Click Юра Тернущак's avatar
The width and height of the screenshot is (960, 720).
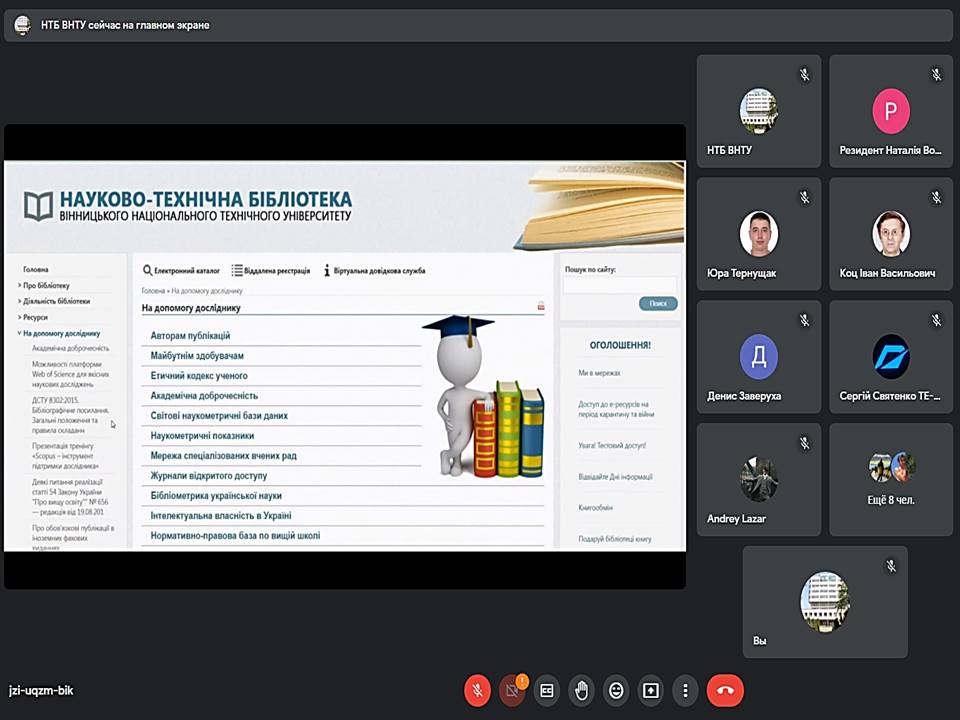point(759,233)
